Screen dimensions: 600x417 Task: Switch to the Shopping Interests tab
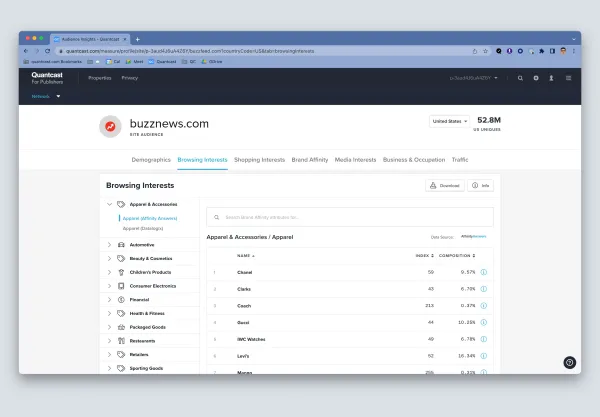(x=259, y=160)
